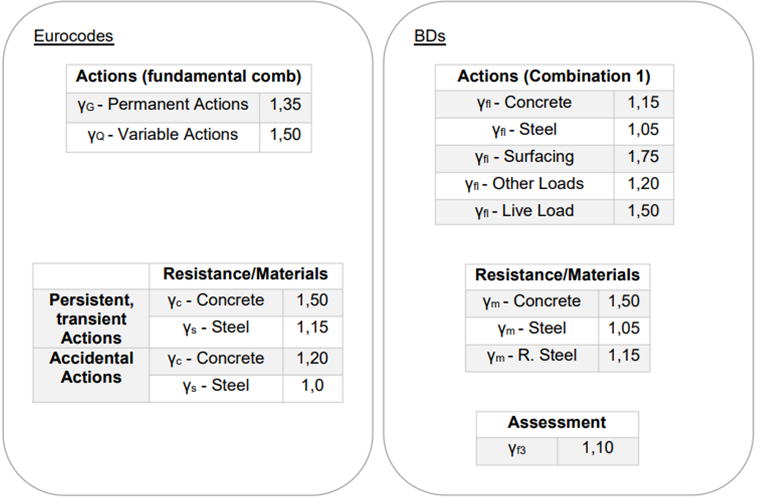The image size is (758, 499).
Task: Click the underlined BDs heading
Action: 429,37
